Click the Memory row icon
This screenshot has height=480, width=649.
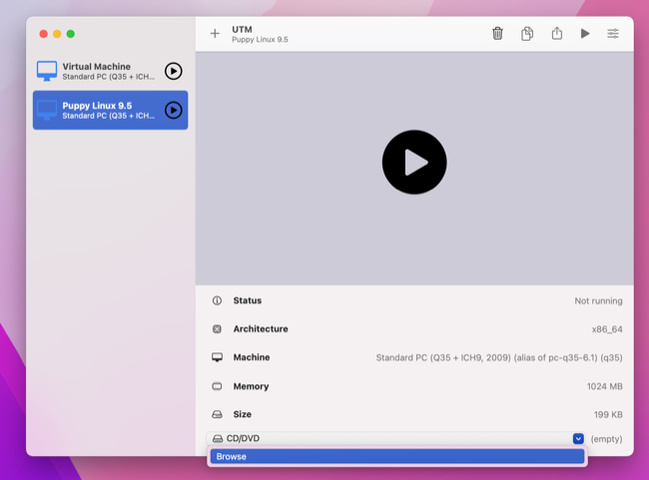[217, 386]
